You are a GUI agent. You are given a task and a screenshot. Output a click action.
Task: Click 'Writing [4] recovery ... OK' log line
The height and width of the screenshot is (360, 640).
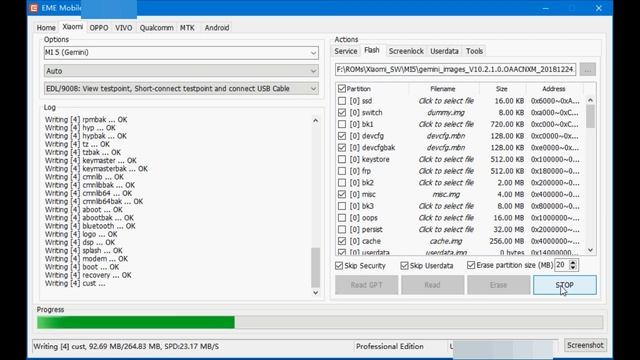pos(88,275)
